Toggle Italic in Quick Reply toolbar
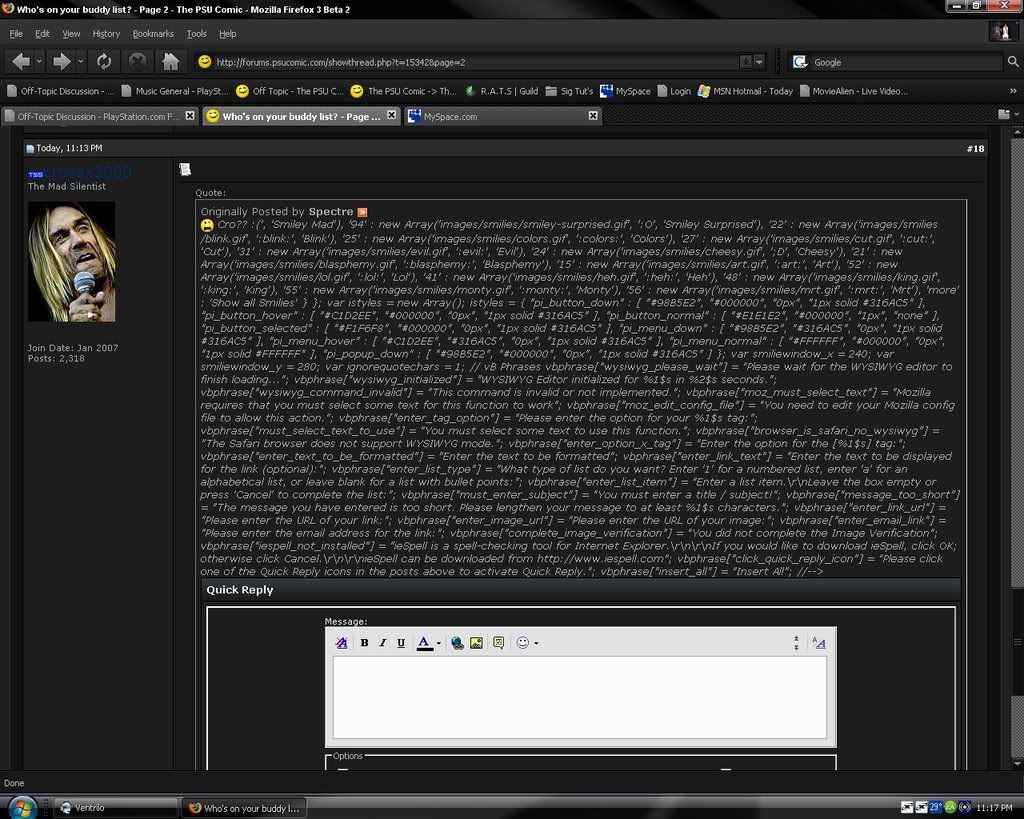 [x=383, y=643]
